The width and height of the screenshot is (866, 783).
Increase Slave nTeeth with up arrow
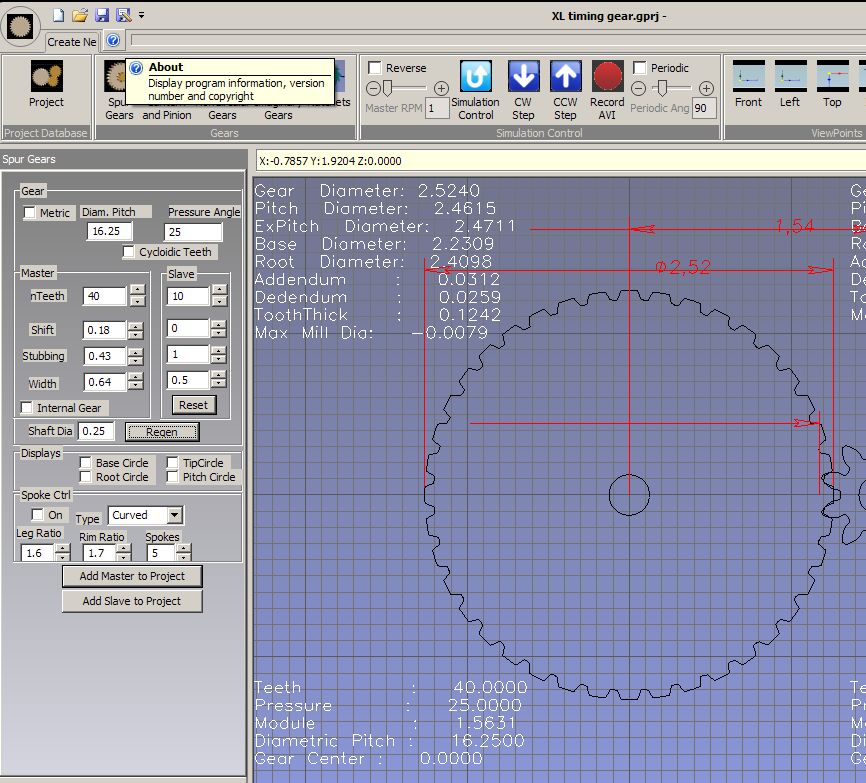click(x=219, y=290)
